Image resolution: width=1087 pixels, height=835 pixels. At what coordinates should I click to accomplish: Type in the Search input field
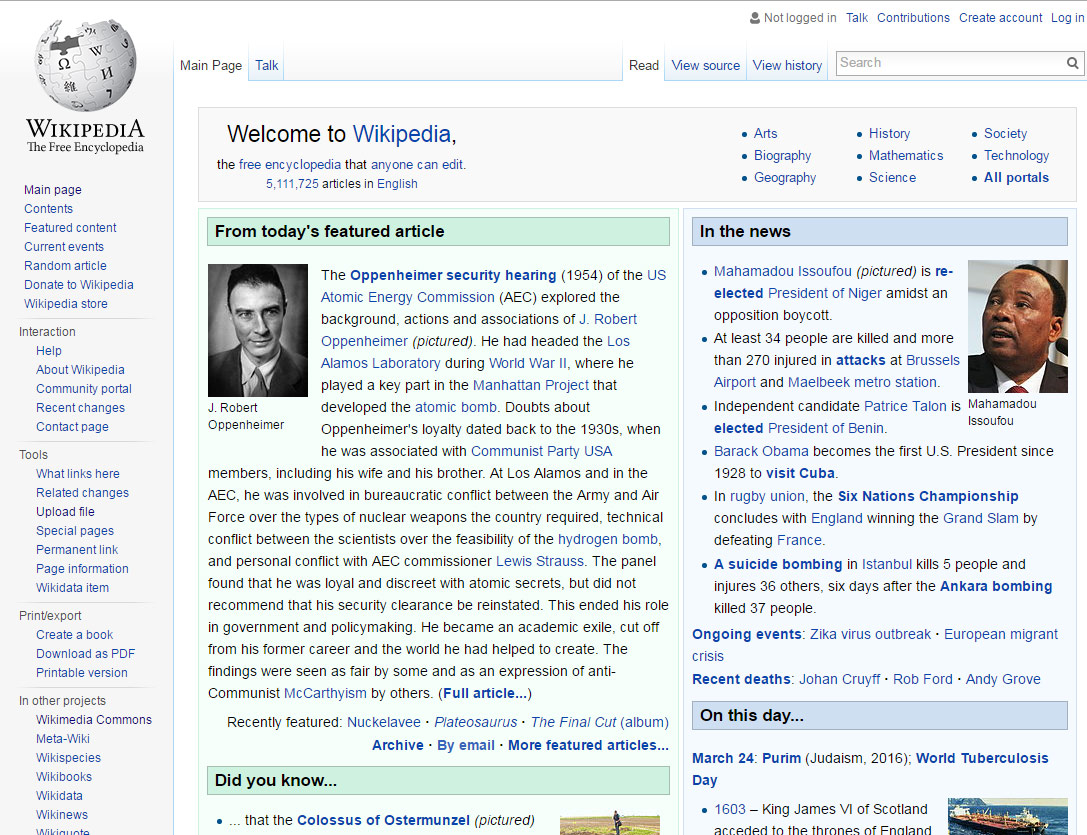click(950, 63)
